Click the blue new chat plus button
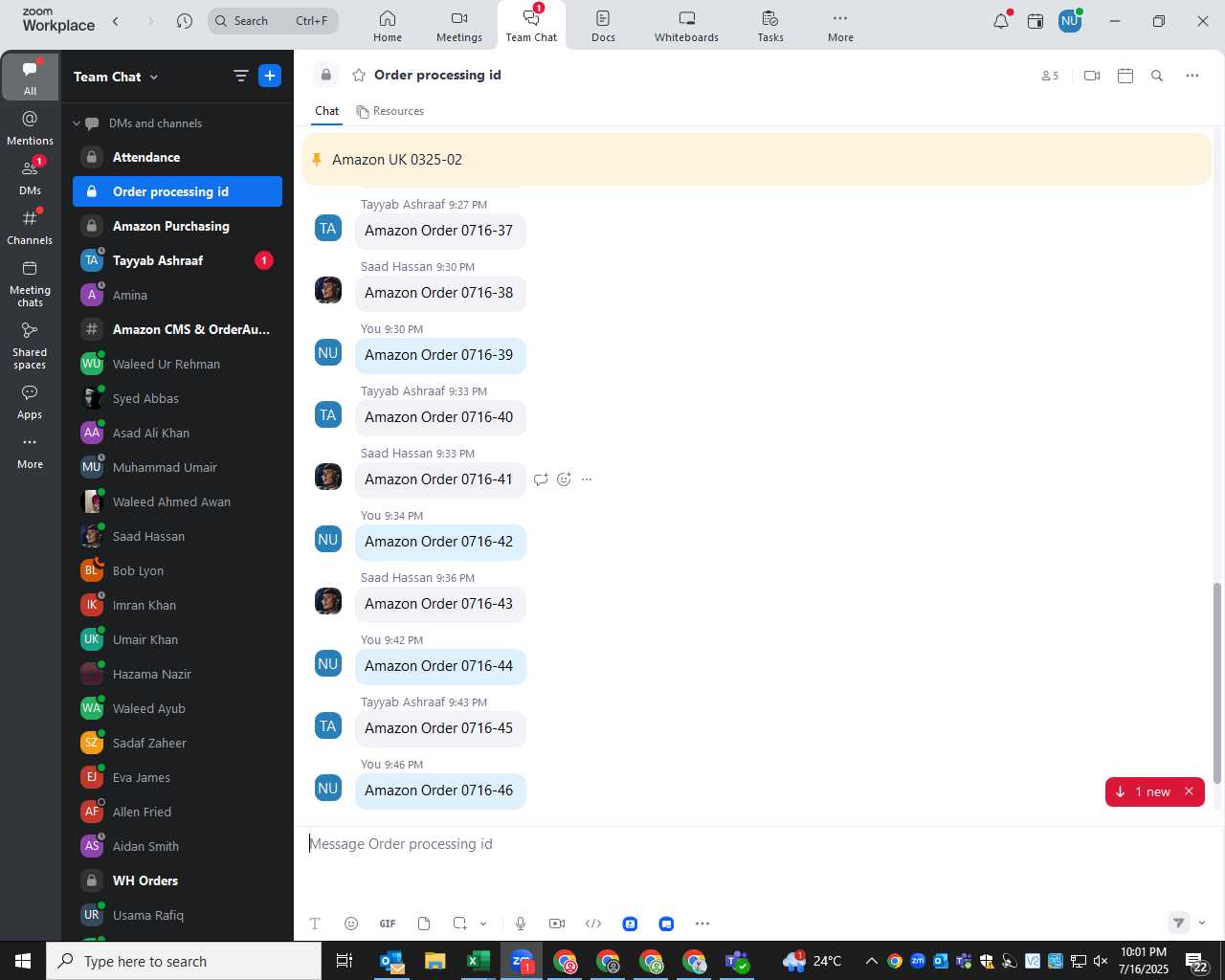Screen dimensions: 1225x980 (270, 76)
